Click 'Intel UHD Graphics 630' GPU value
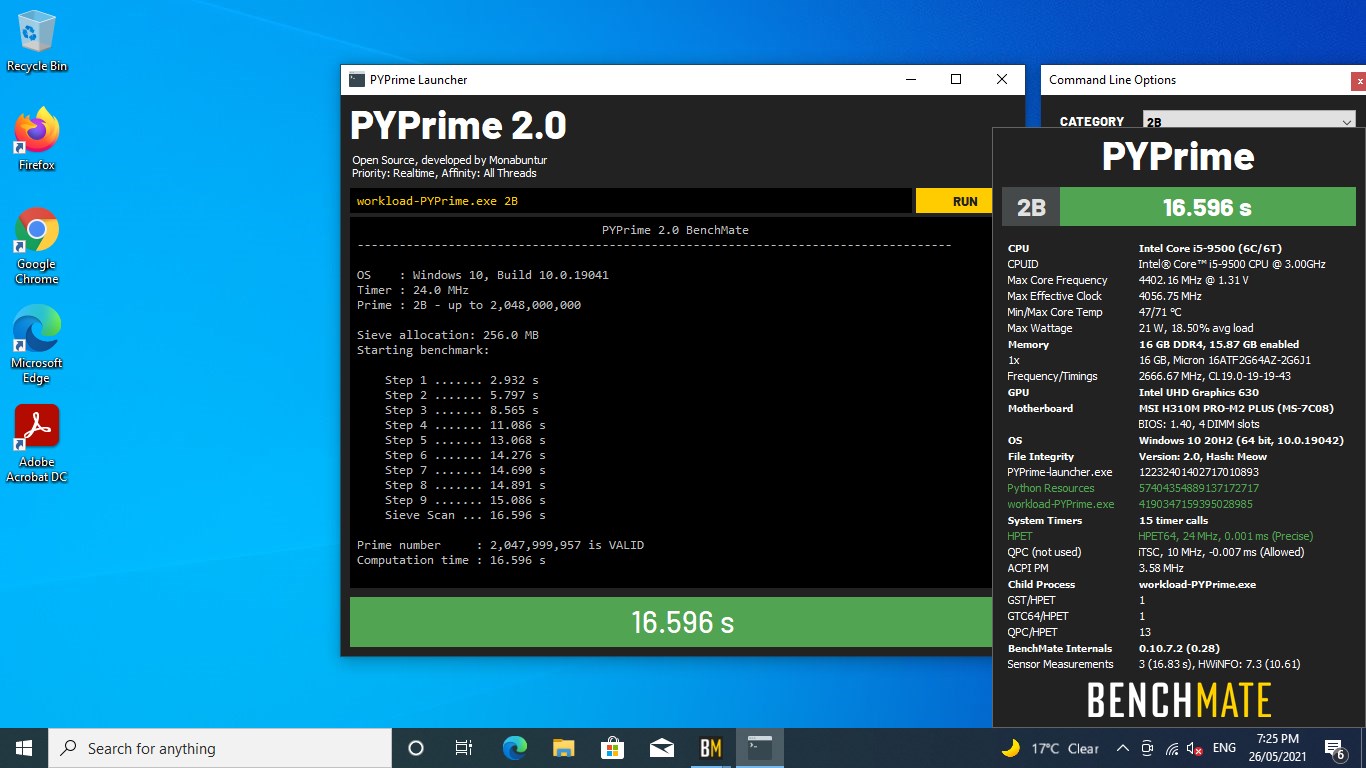Screen dimensions: 1366x768 (x=1199, y=392)
